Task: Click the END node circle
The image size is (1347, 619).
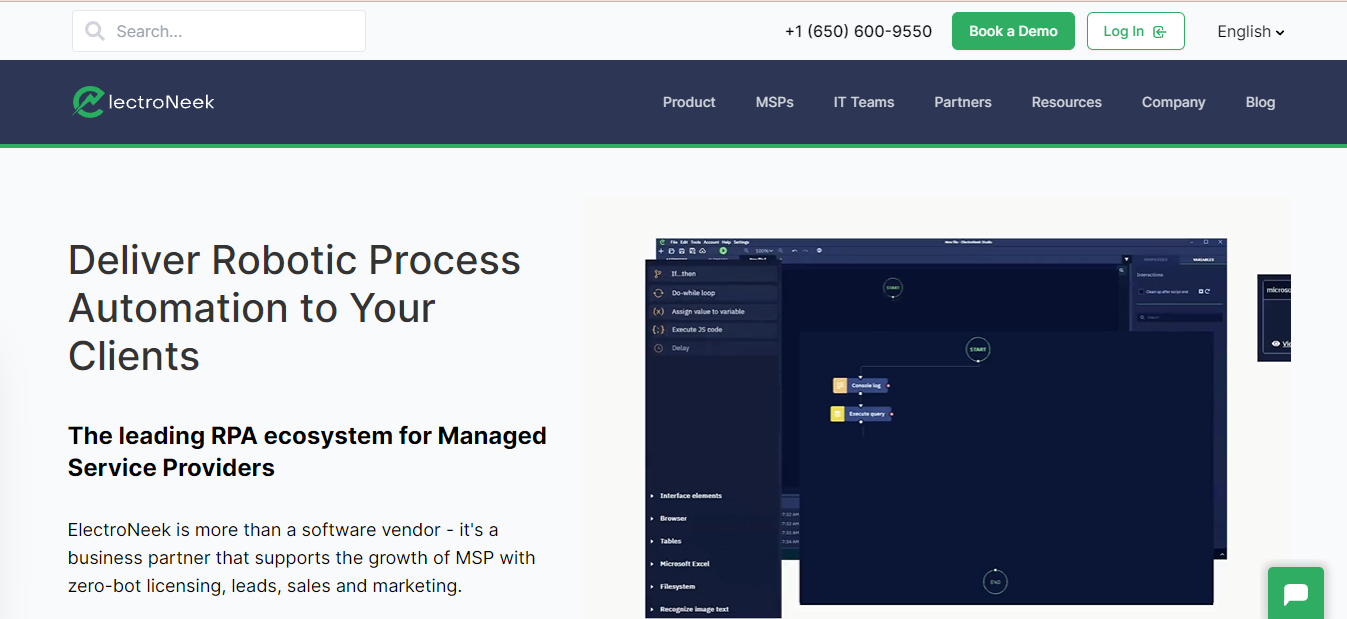Action: click(x=995, y=582)
